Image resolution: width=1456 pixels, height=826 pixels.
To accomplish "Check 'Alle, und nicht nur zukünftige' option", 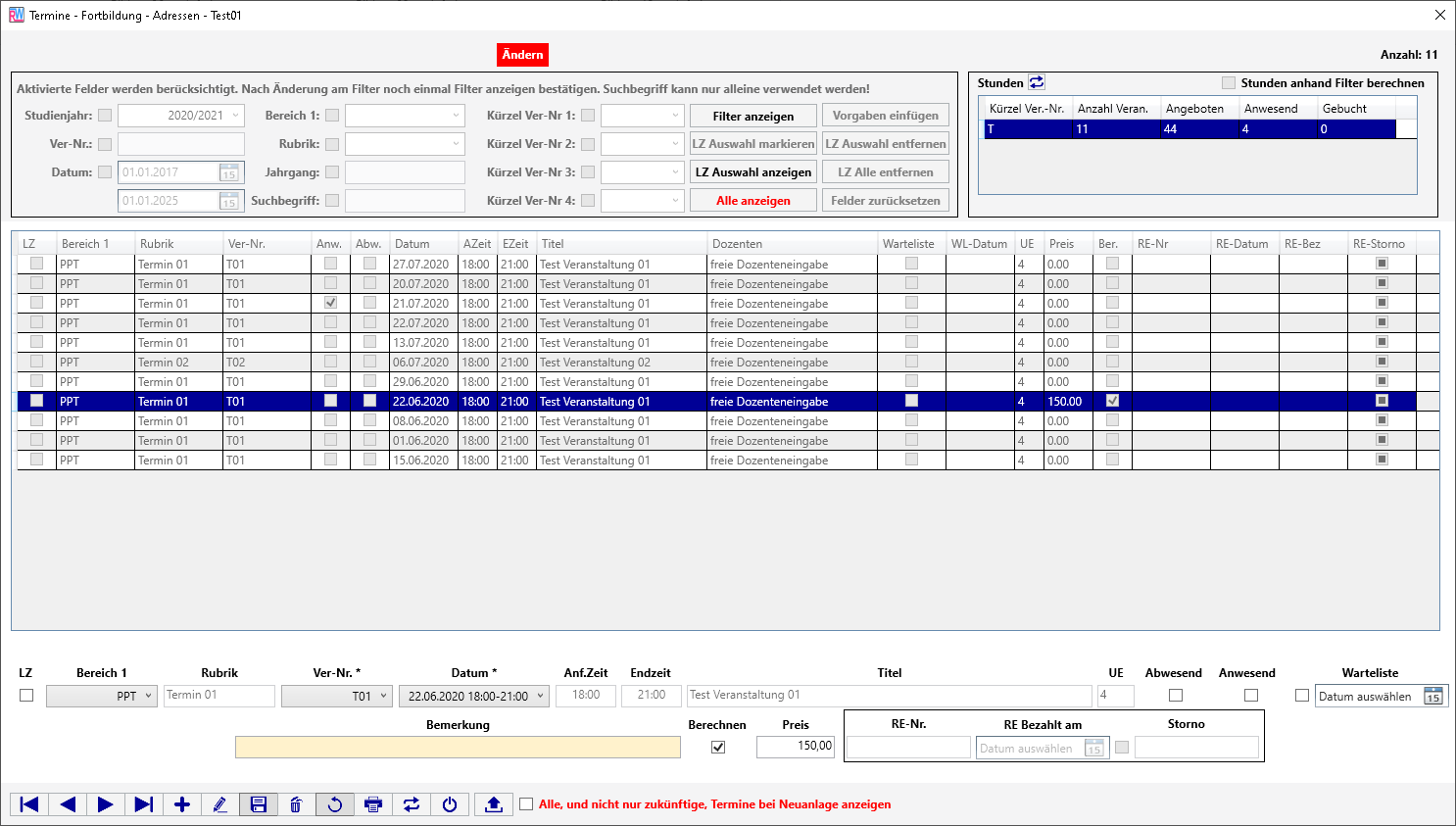I will coord(526,804).
